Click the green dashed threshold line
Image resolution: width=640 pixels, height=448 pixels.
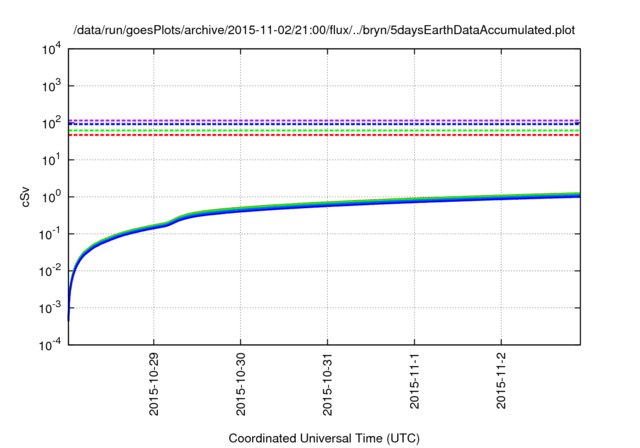click(324, 131)
